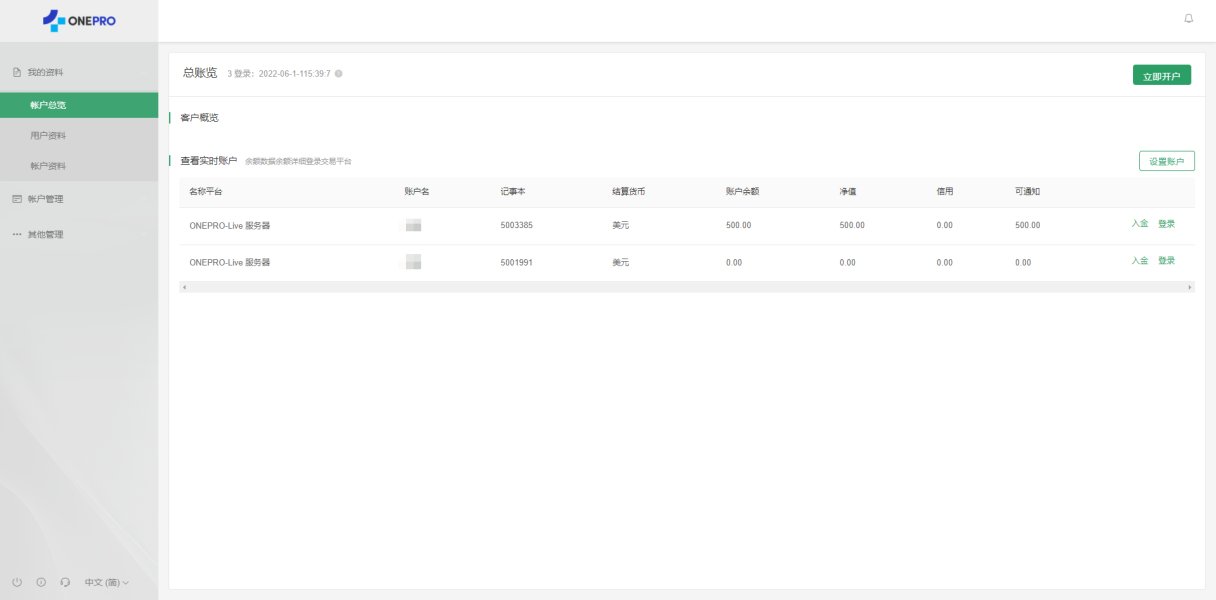Click the 名称平台 column header

tap(205, 191)
